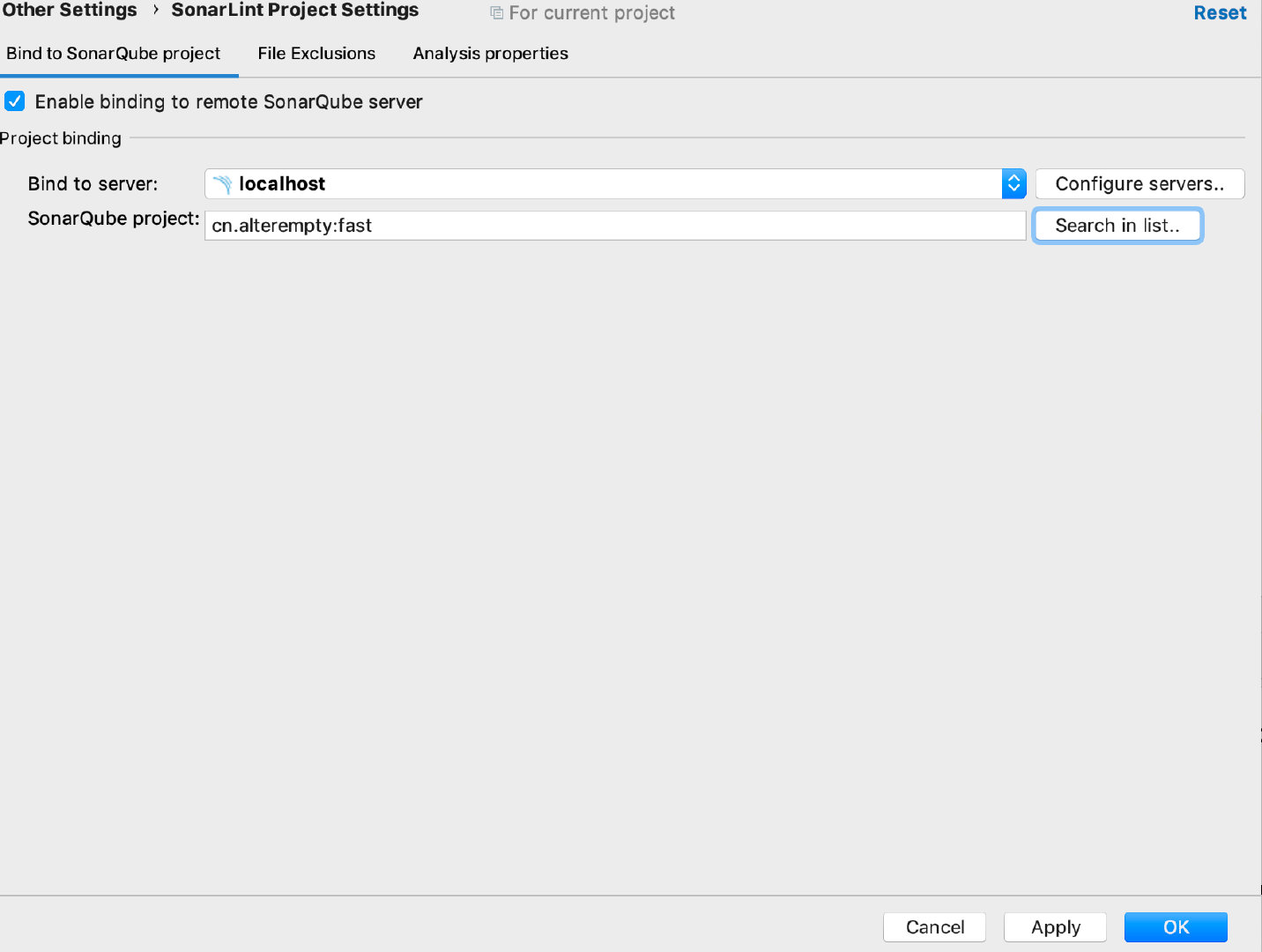Click the Configure servers button
The height and width of the screenshot is (952, 1262).
[x=1140, y=183]
